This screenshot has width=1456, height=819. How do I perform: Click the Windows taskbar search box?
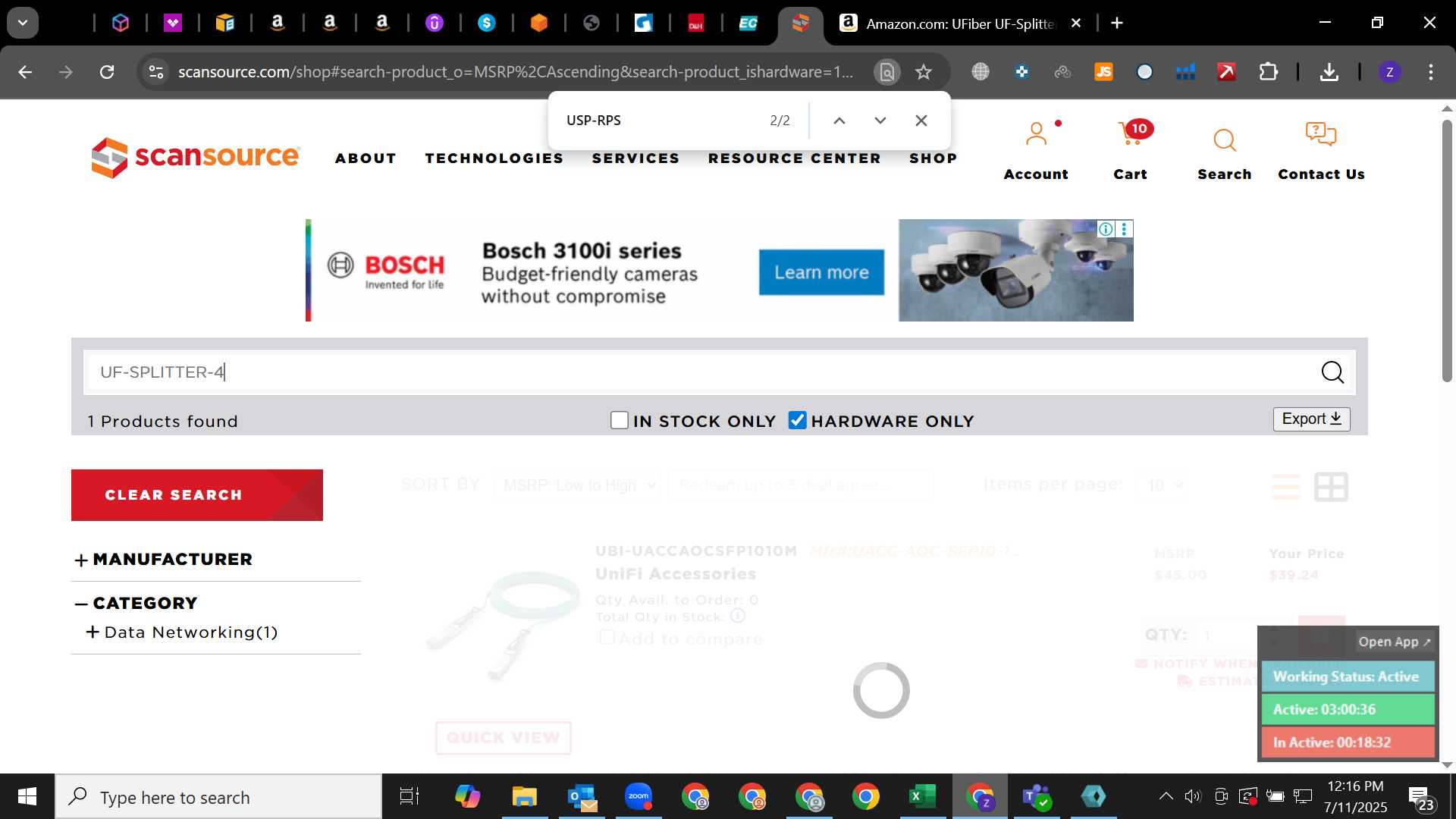pyautogui.click(x=218, y=797)
